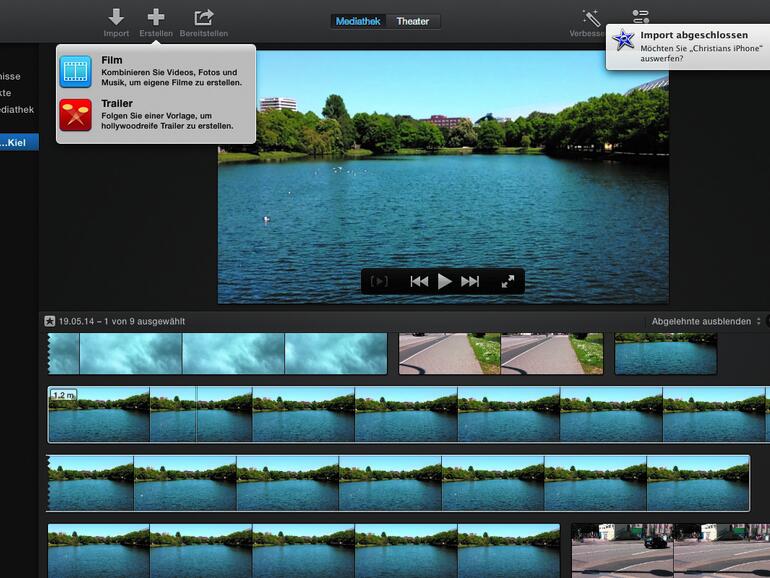The image size is (770, 578).
Task: Click the Import arrow icon
Action: pyautogui.click(x=116, y=17)
